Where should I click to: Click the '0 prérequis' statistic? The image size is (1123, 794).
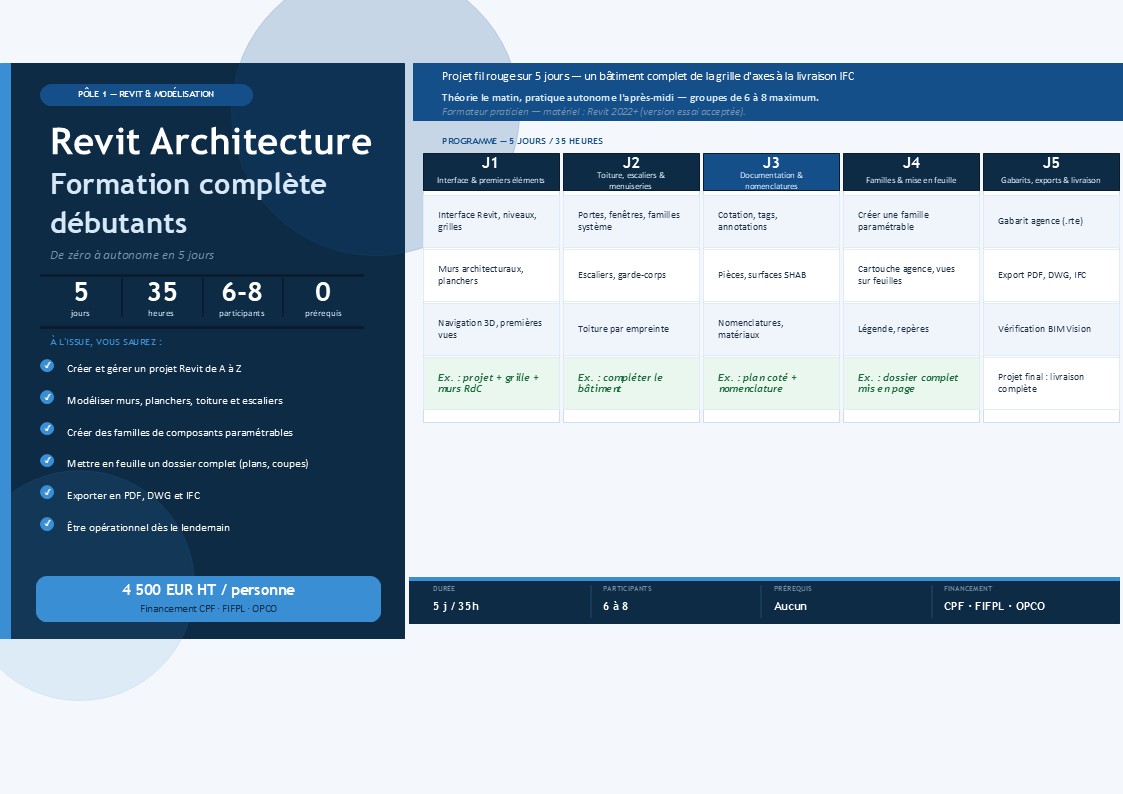click(323, 299)
